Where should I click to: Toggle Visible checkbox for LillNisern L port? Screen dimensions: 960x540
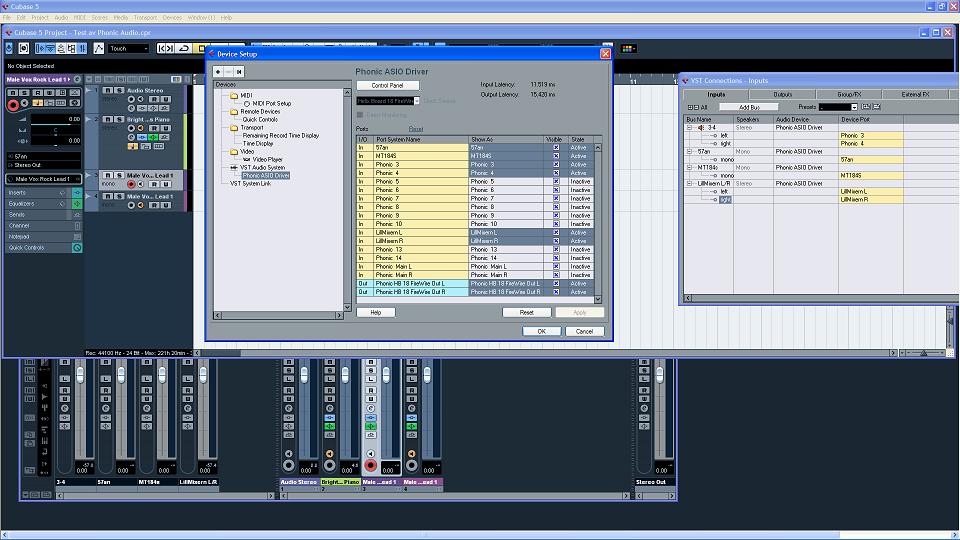click(x=556, y=233)
